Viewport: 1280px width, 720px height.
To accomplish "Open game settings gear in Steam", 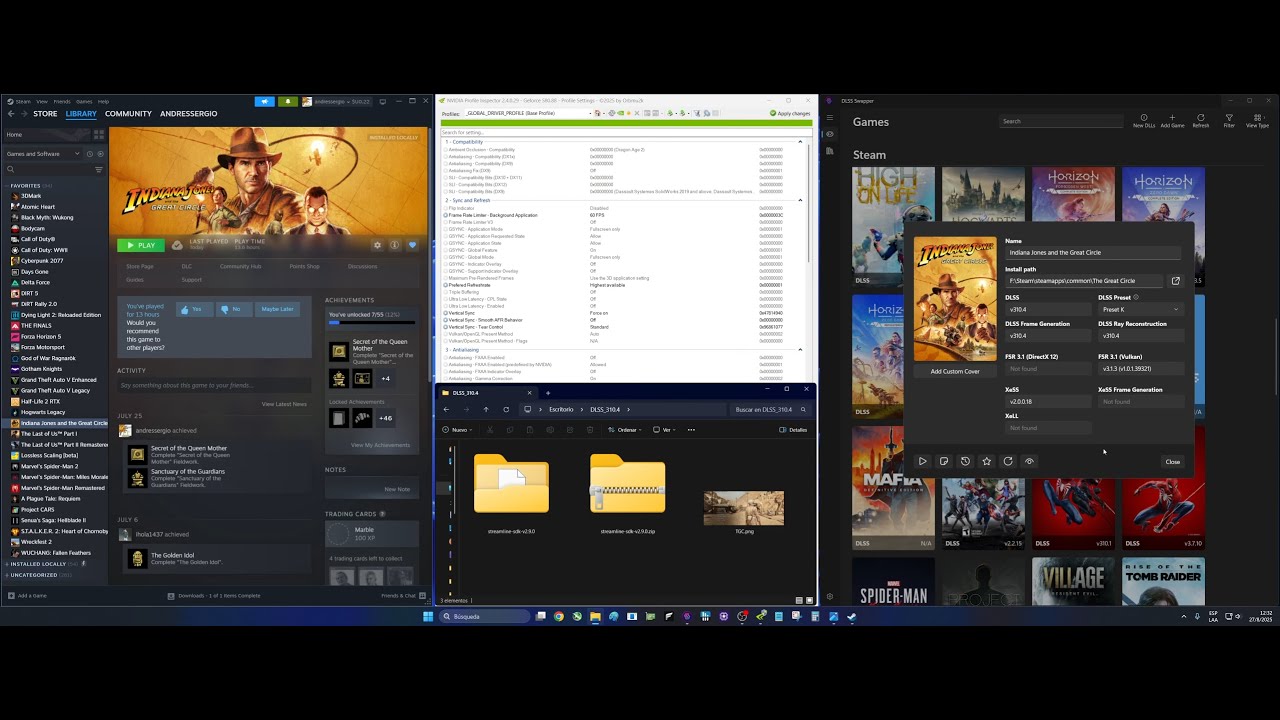I will 377,245.
